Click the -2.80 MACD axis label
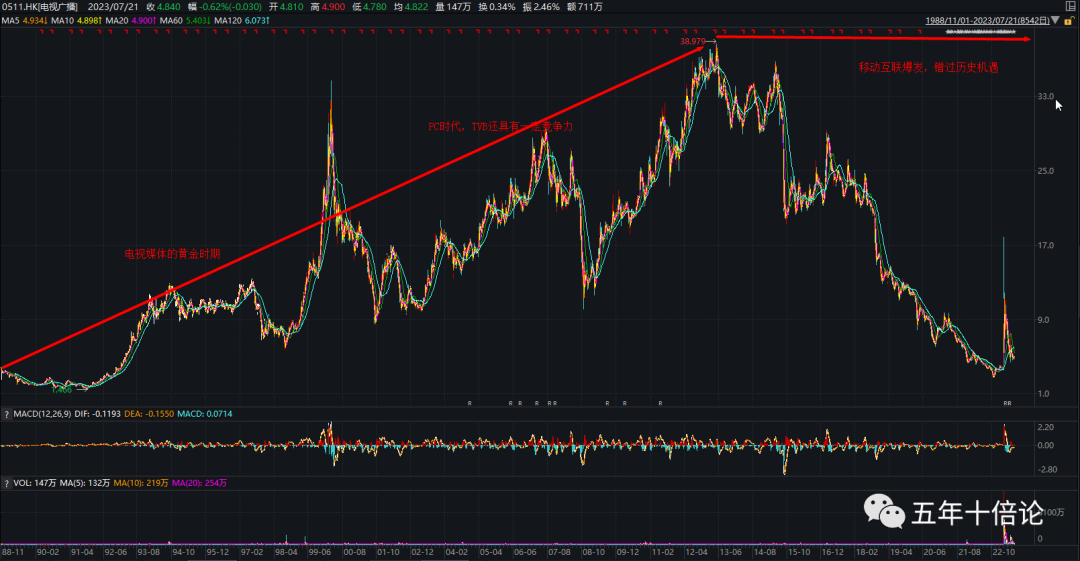Viewport: 1080px width, 561px height. [1047, 469]
